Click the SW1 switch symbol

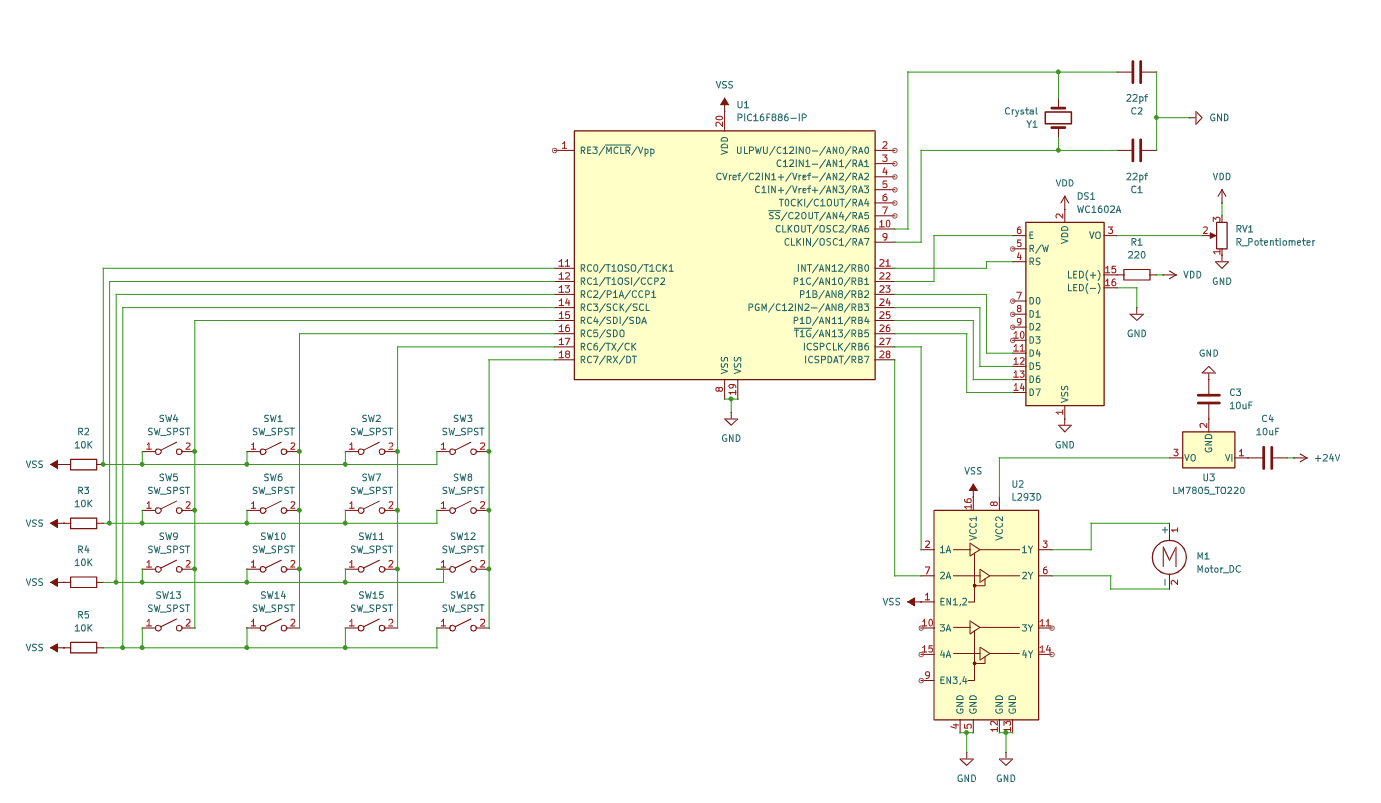click(x=273, y=447)
